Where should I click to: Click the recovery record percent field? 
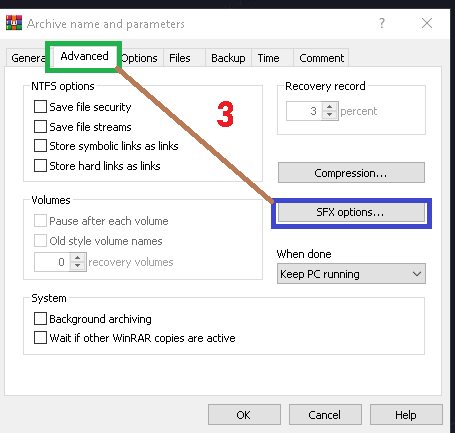point(304,111)
